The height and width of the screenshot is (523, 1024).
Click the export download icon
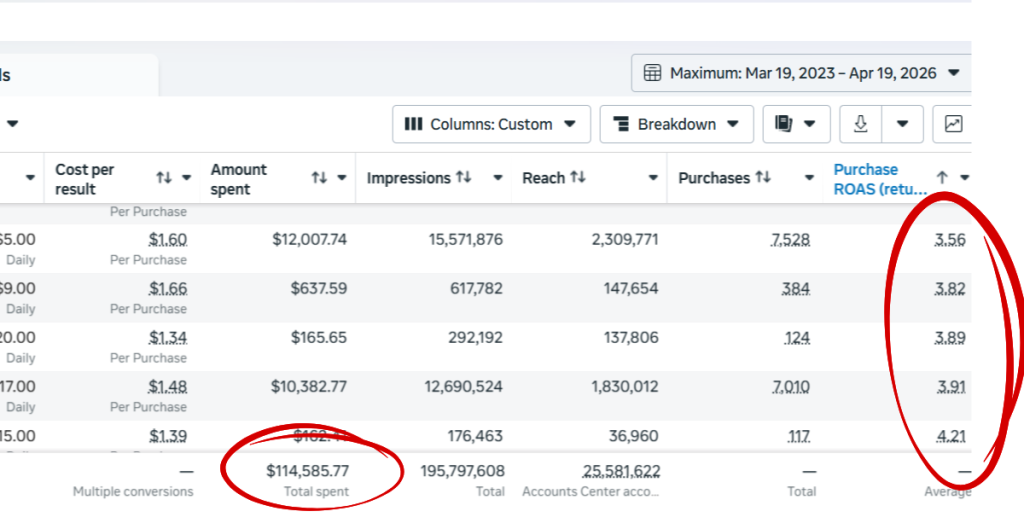860,124
